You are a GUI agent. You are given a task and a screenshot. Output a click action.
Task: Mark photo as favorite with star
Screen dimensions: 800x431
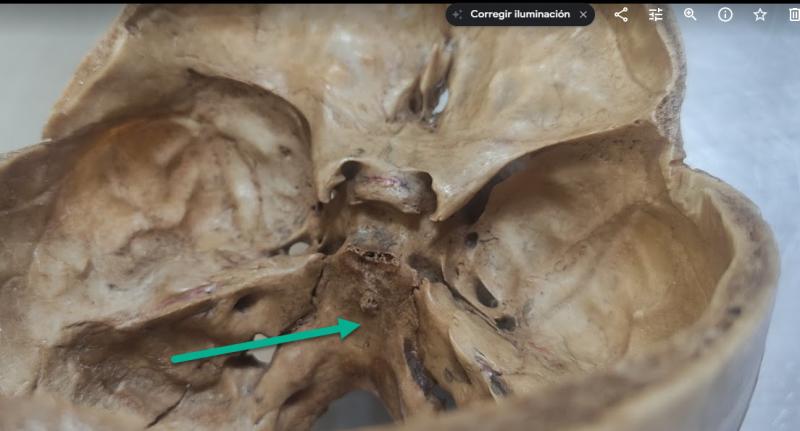click(x=760, y=15)
